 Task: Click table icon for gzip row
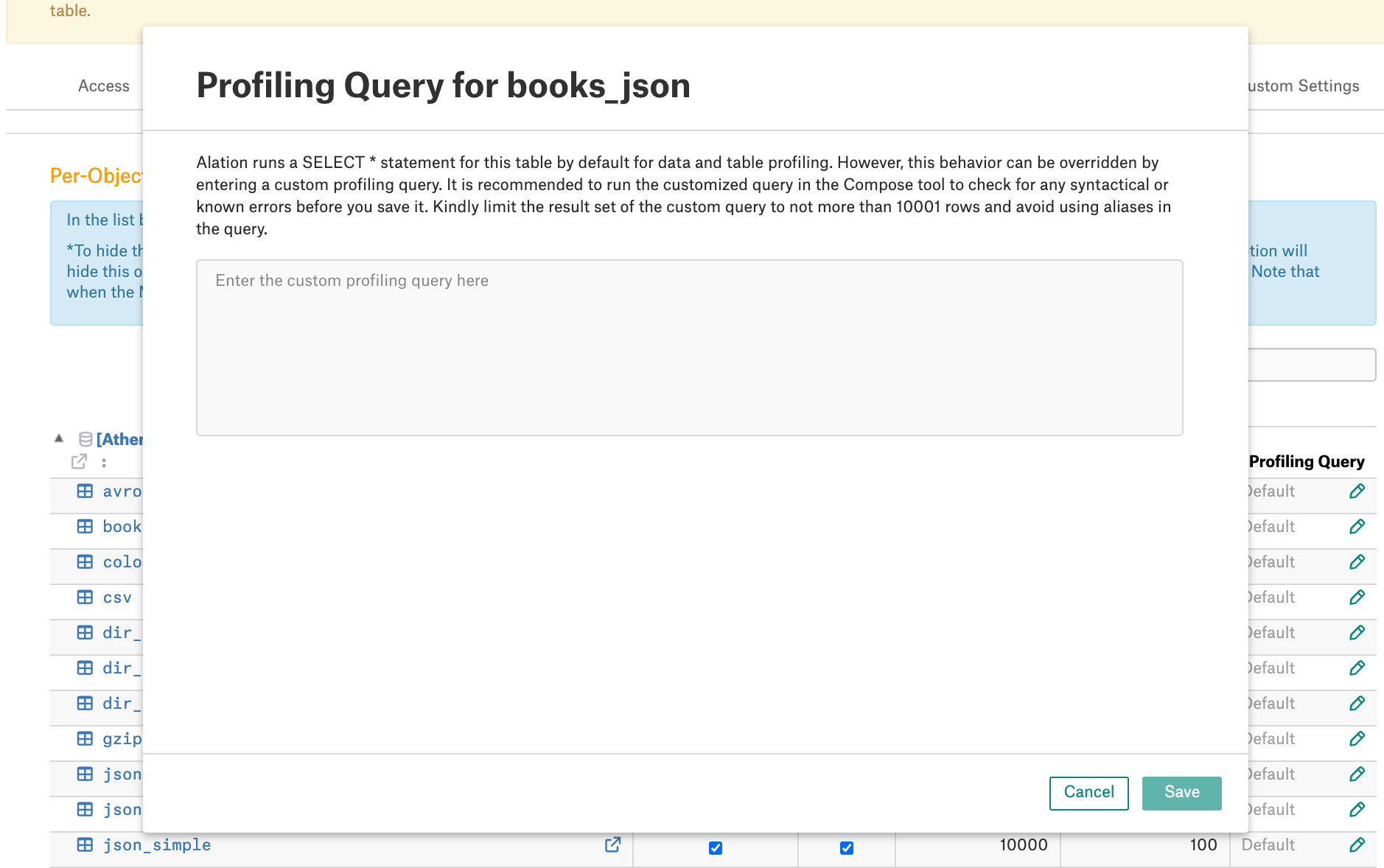(x=85, y=738)
